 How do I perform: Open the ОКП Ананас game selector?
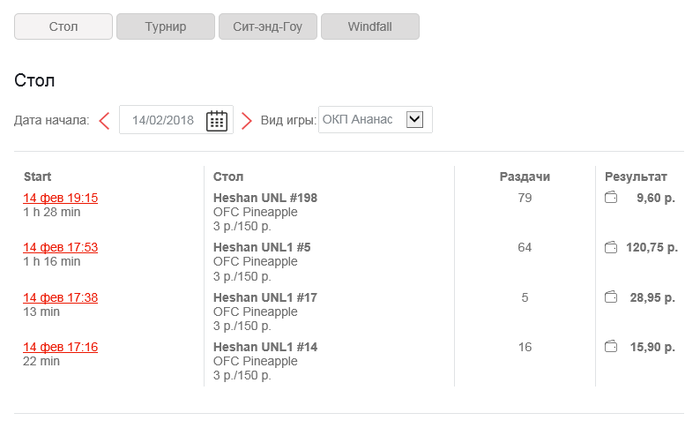[363, 120]
